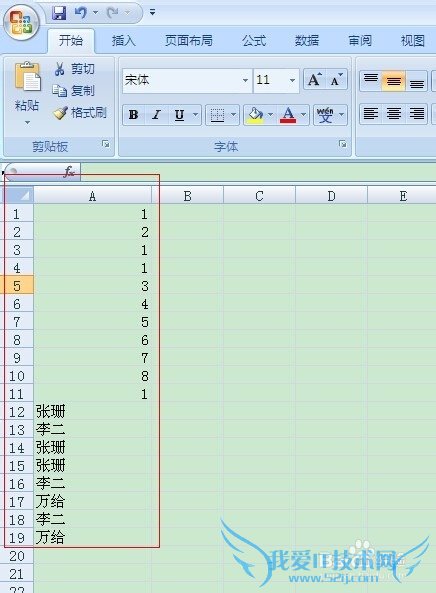The width and height of the screenshot is (436, 593).
Task: Select row 20 header
Action: click(x=17, y=556)
